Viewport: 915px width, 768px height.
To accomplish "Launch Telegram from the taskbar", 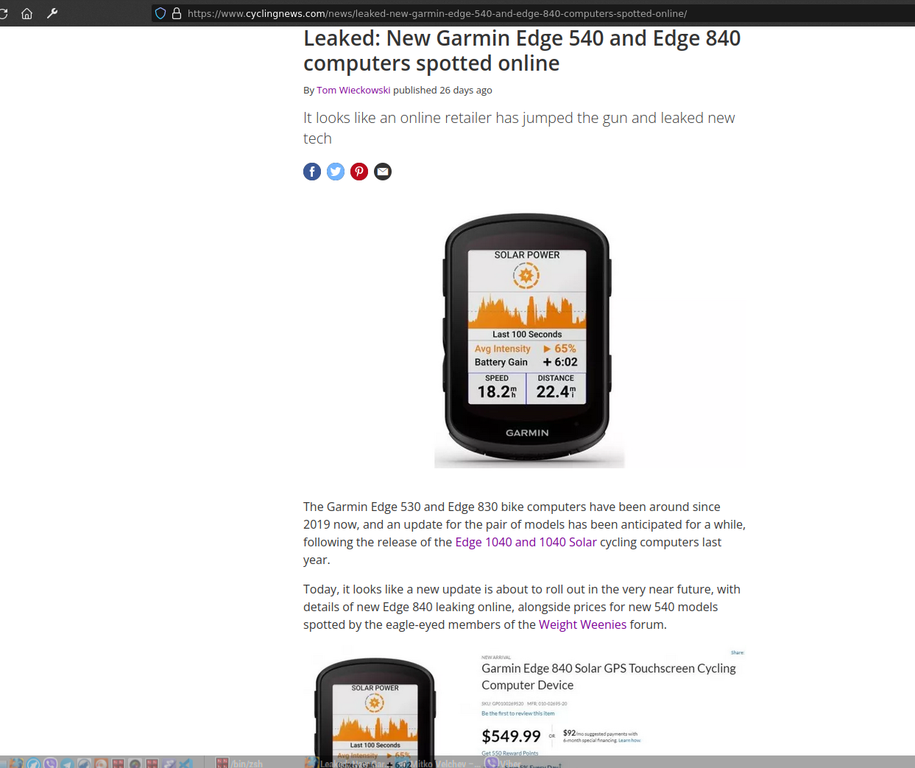I will point(67,763).
